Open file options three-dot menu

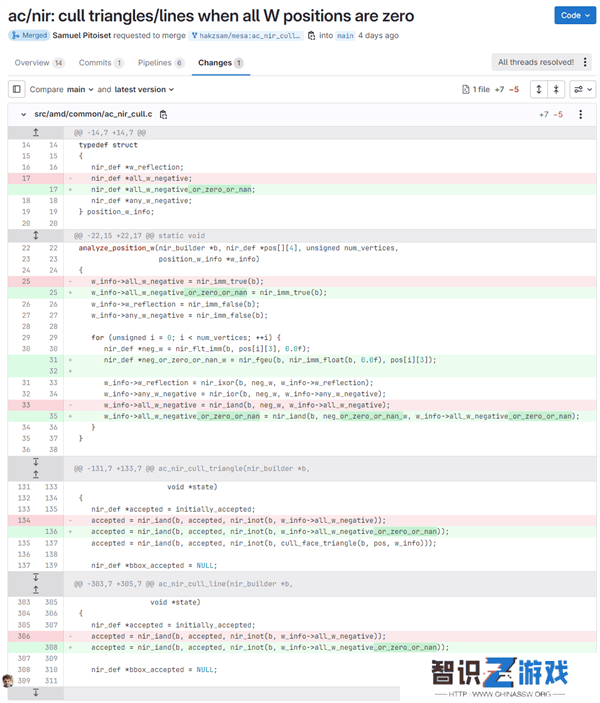581,115
